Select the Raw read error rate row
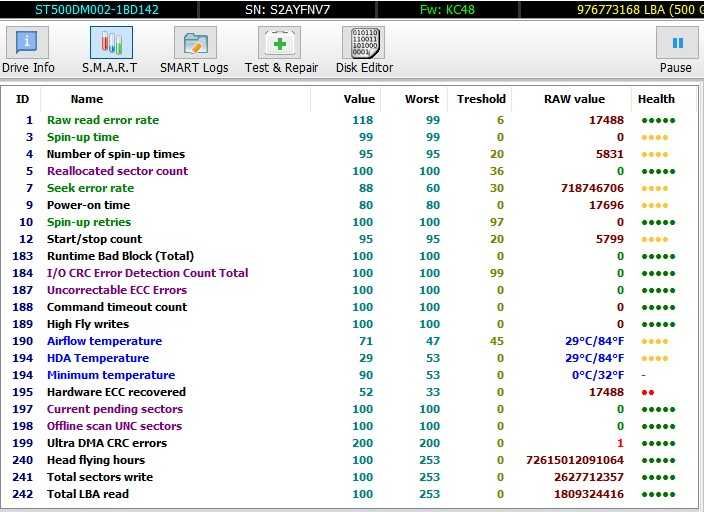Image resolution: width=704 pixels, height=512 pixels. [x=349, y=120]
